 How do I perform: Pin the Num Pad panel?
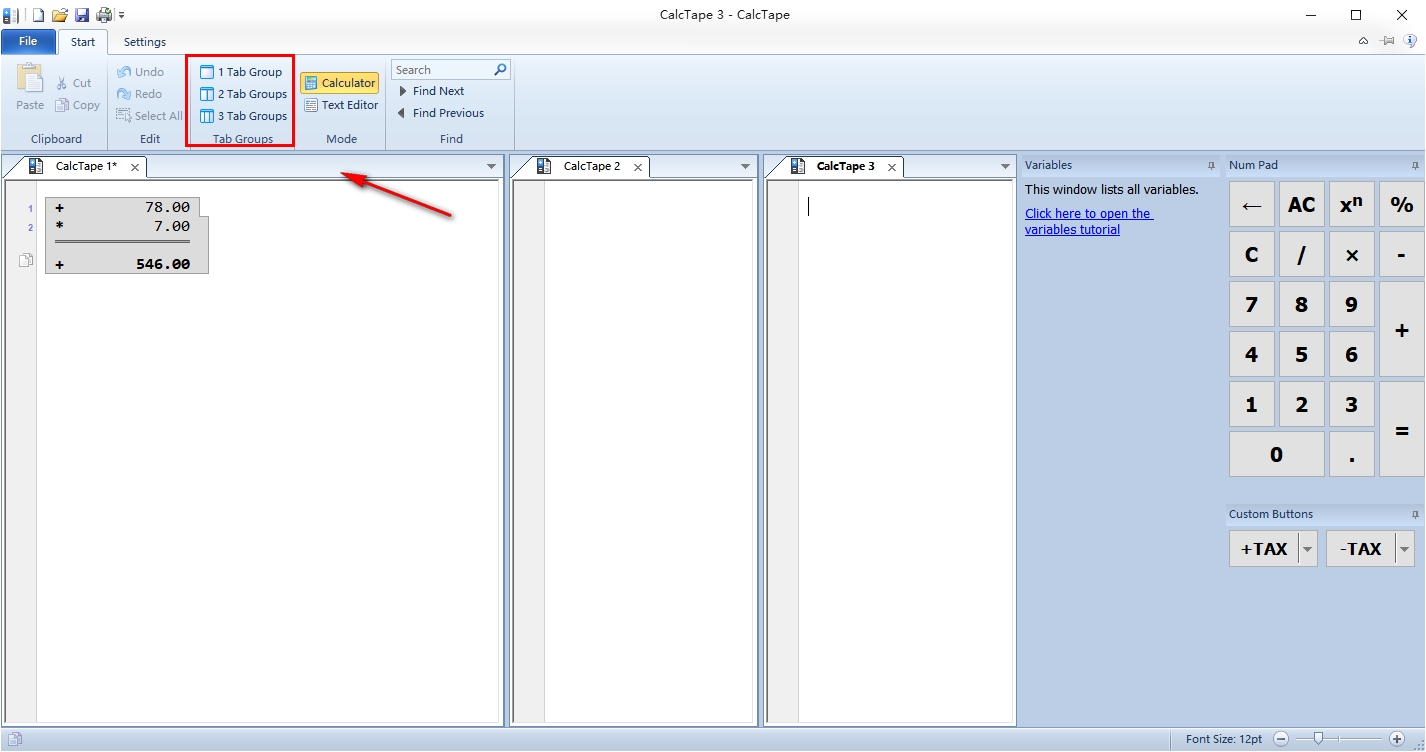tap(1415, 166)
